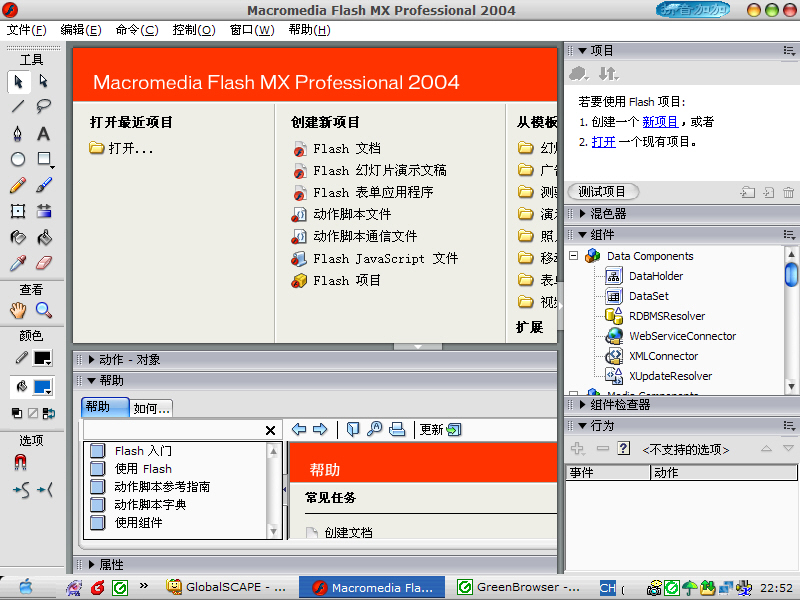800x600 pixels.
Task: Activate the Free Transform tool
Action: point(18,211)
